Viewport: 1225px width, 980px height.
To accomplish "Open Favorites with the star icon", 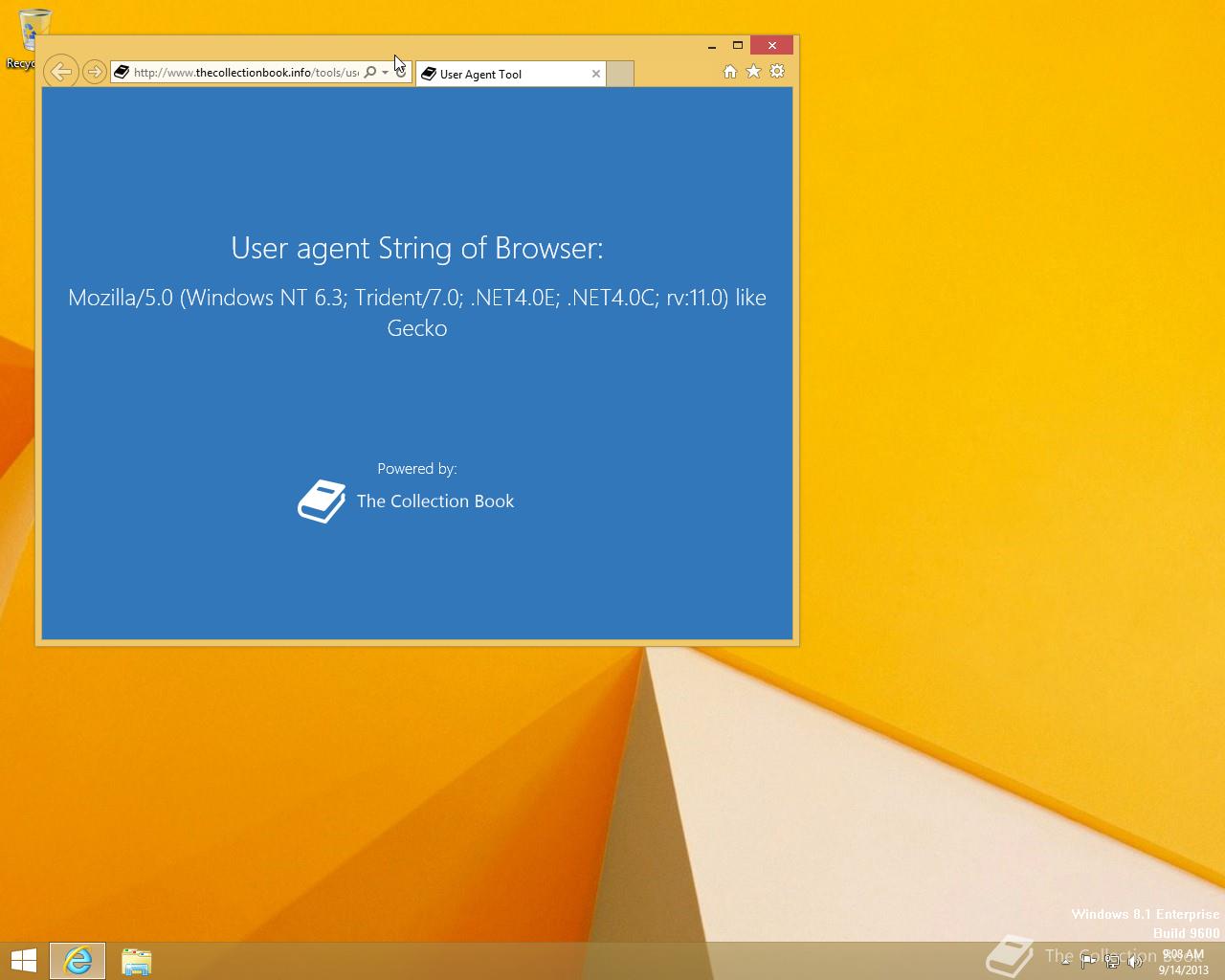I will (x=753, y=72).
